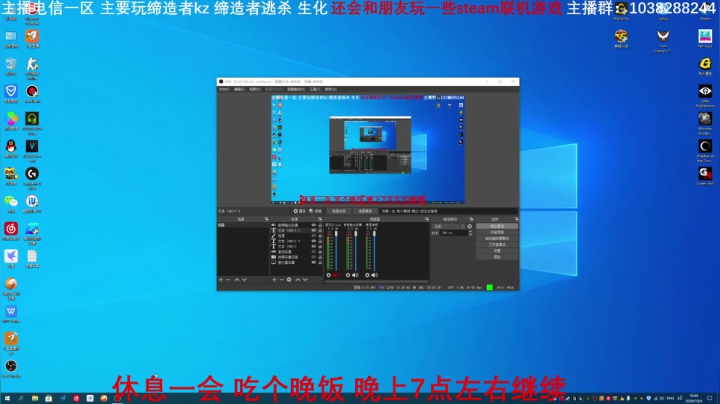Hide the display capture monitor source
Viewport: 720px width, 404px height.
tap(314, 263)
